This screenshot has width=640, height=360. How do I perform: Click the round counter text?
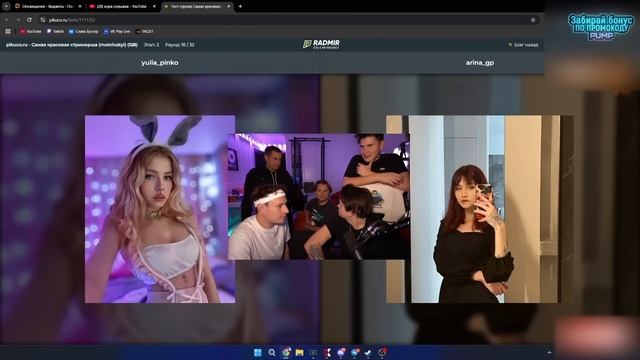180,45
